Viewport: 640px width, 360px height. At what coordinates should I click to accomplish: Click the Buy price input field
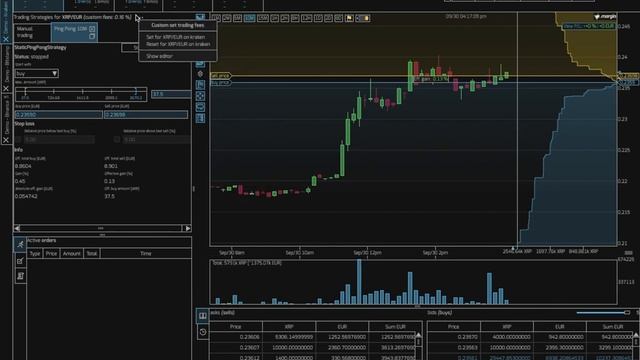[58, 115]
